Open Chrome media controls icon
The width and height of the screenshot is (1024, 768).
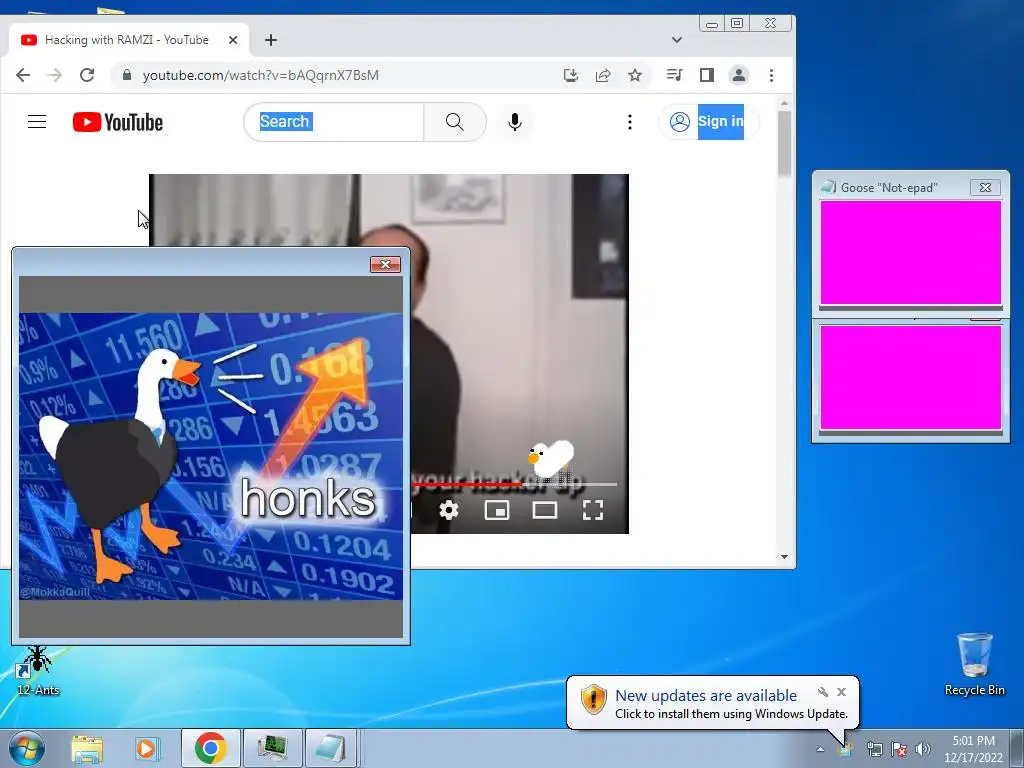tap(675, 75)
